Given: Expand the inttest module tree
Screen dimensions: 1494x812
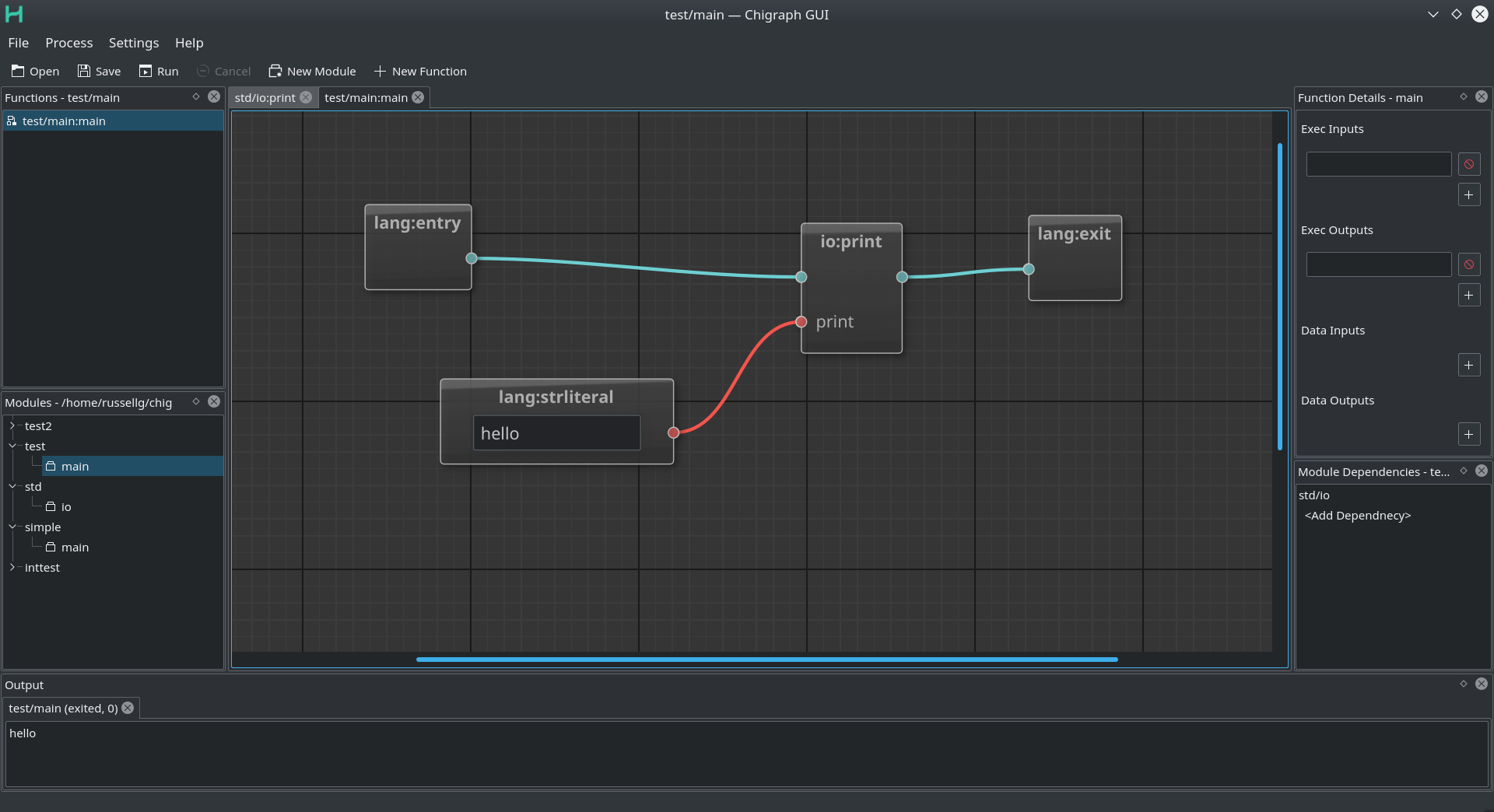Looking at the screenshot, I should point(12,568).
